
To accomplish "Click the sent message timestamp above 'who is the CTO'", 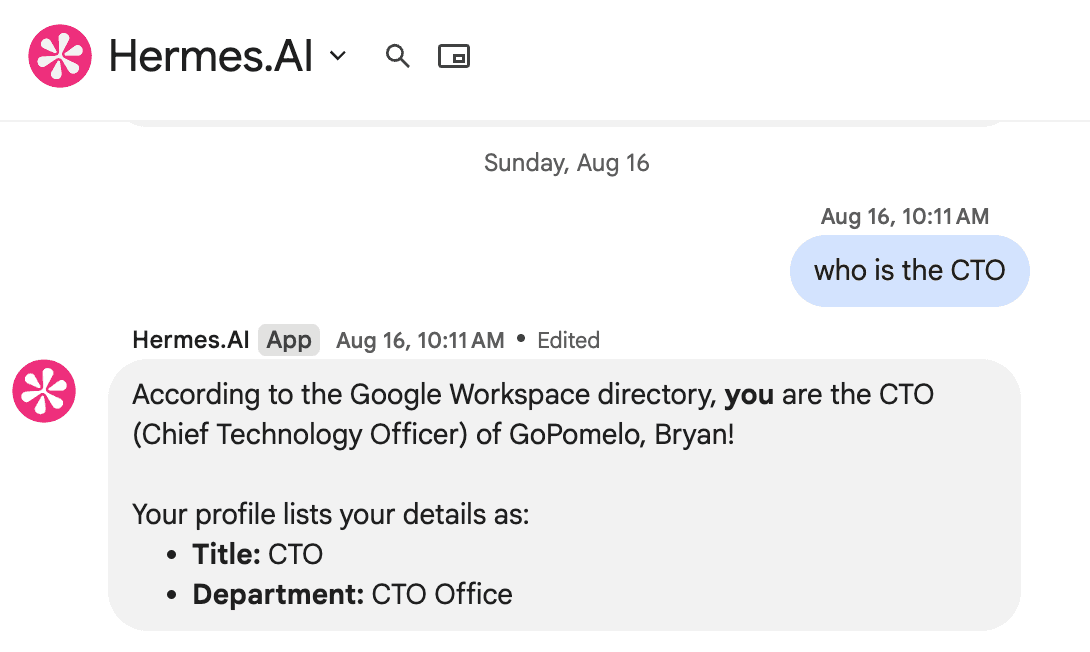I will click(905, 216).
